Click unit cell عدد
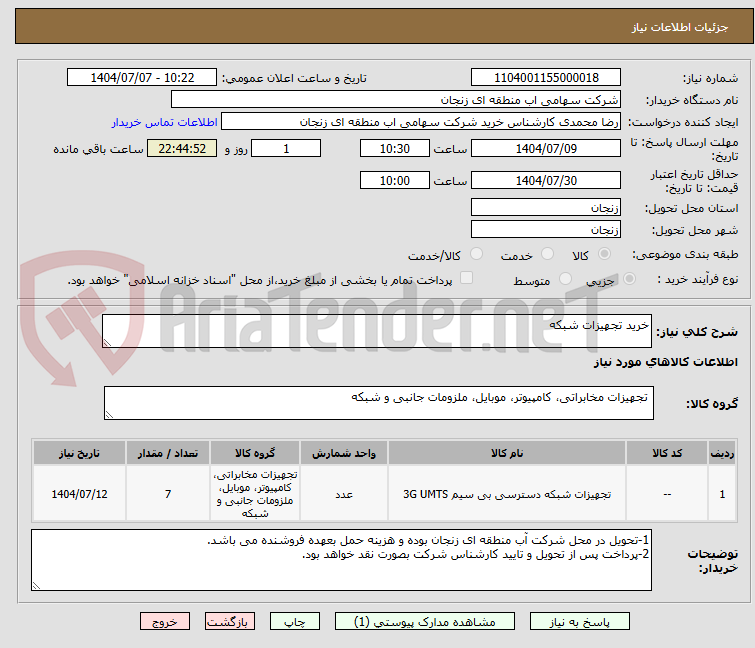Viewport: 755px width, 648px height. (344, 494)
